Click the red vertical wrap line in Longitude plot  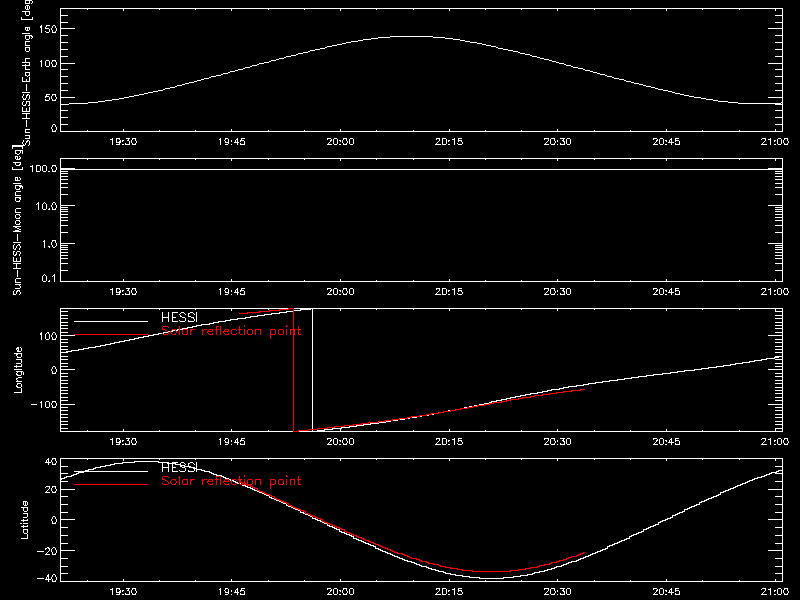(x=293, y=370)
